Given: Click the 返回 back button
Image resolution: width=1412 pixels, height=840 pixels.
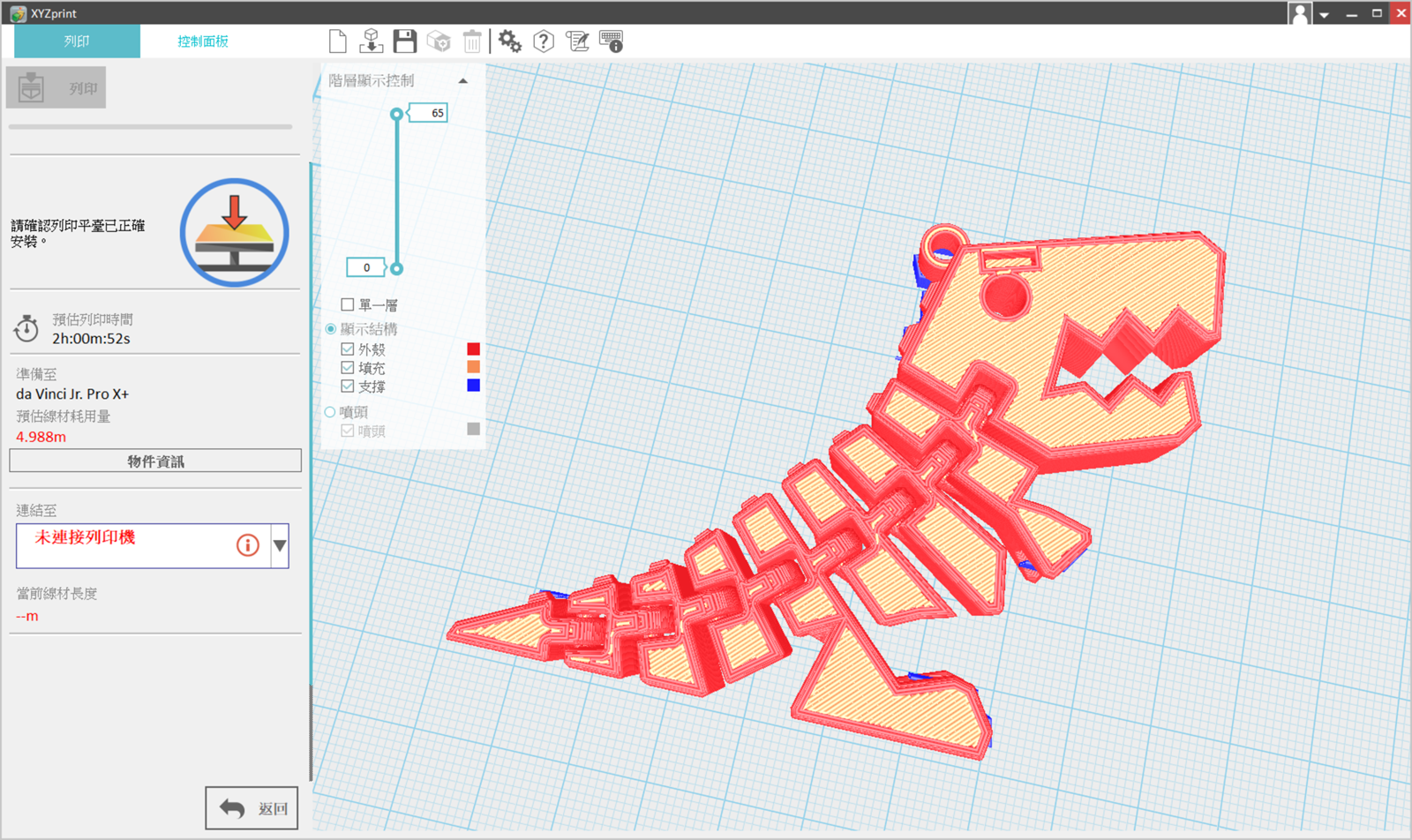Looking at the screenshot, I should 252,808.
